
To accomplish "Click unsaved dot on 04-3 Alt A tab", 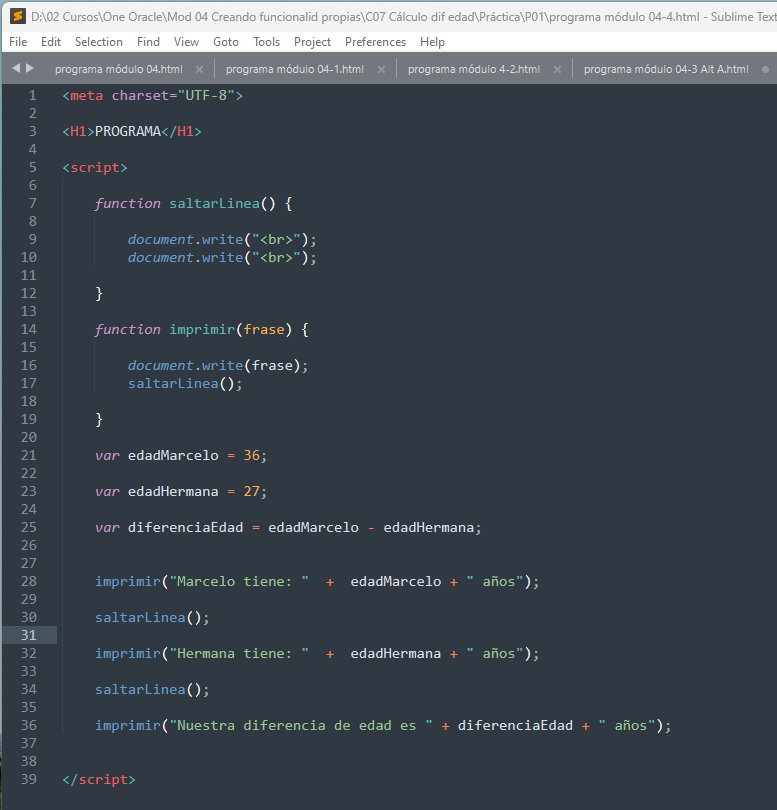I will coord(765,69).
